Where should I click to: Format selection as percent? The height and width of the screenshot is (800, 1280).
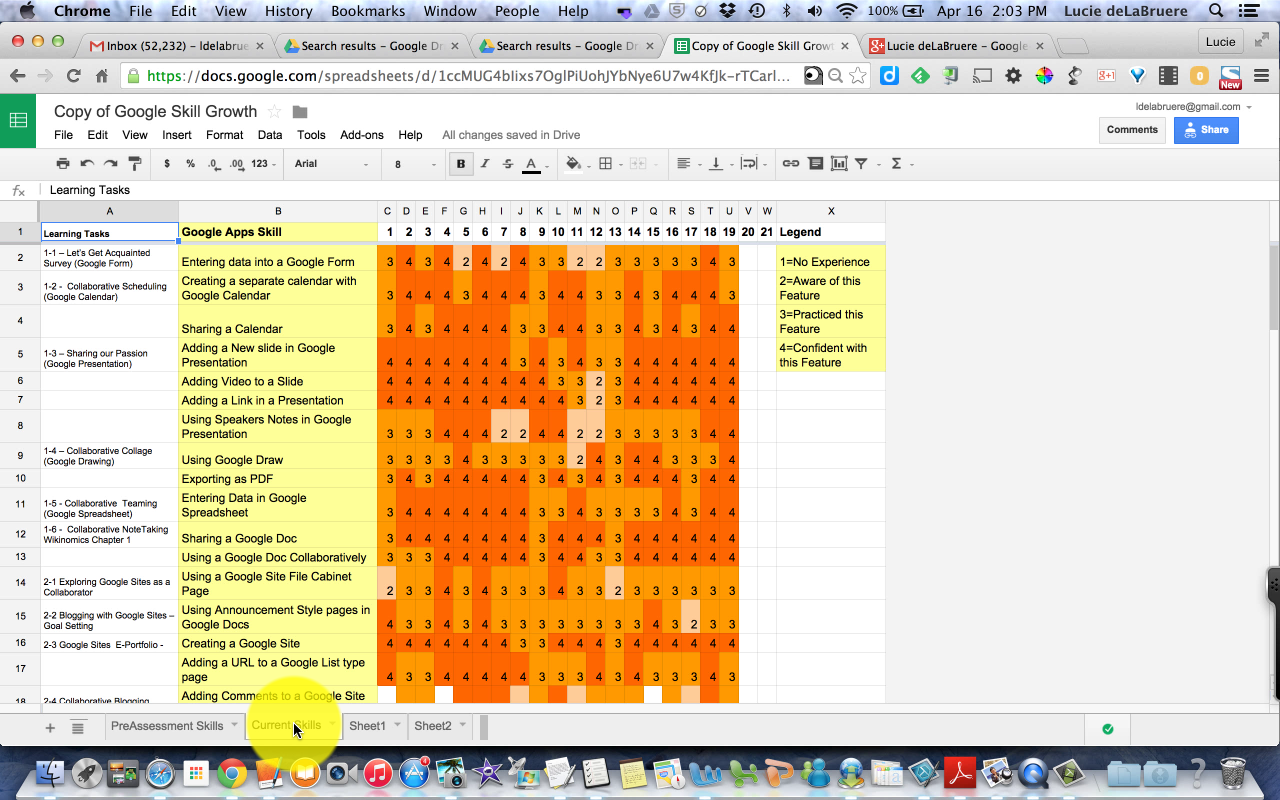[190, 164]
